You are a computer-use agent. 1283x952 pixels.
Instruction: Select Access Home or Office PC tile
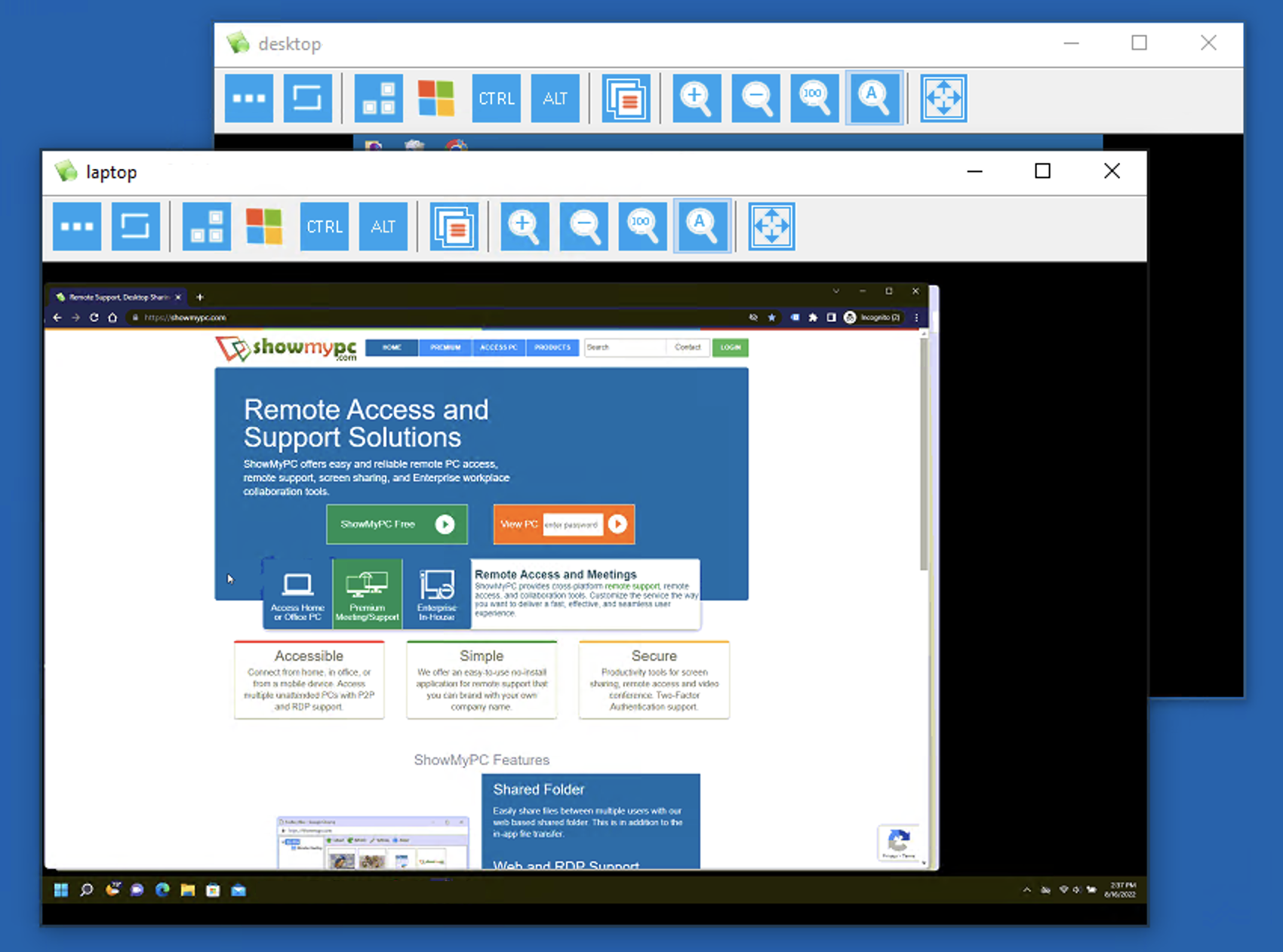(x=297, y=593)
